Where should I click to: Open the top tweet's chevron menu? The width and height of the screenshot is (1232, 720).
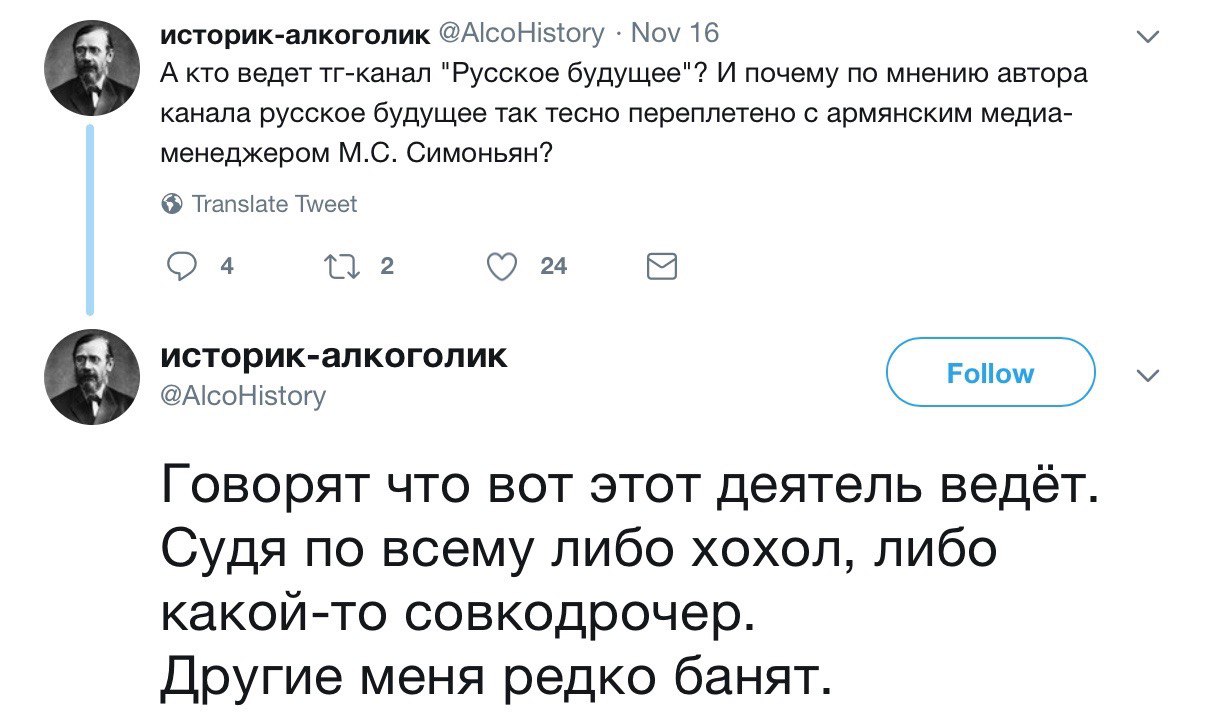coord(1149,38)
